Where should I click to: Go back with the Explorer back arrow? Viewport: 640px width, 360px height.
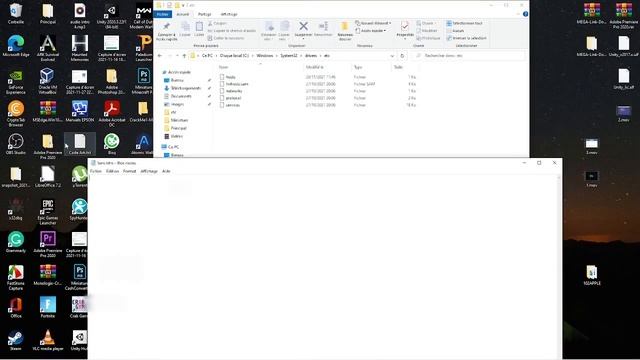160,56
